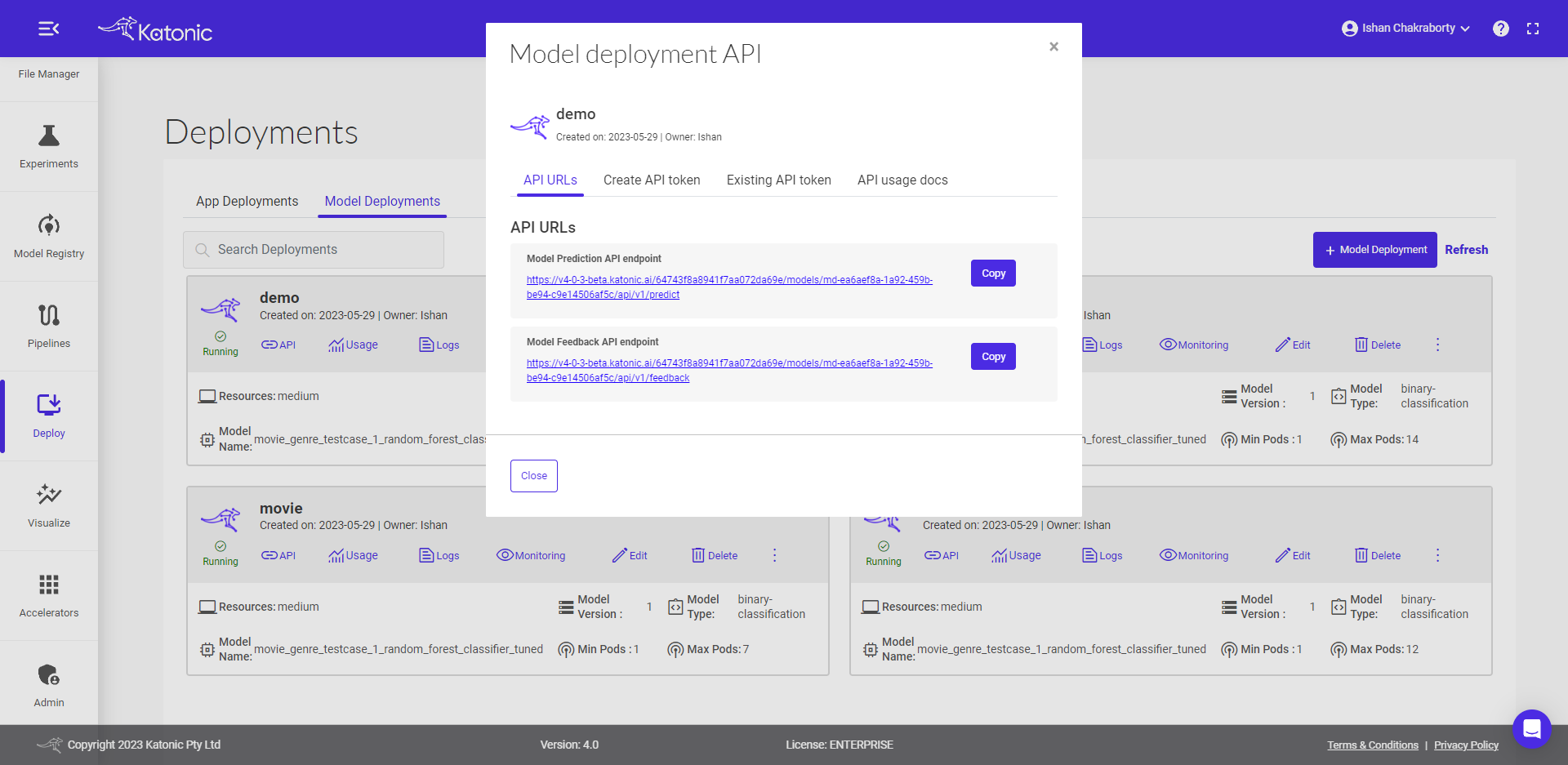View Usage for the demo deployment
The image size is (1568, 765).
coord(353,345)
